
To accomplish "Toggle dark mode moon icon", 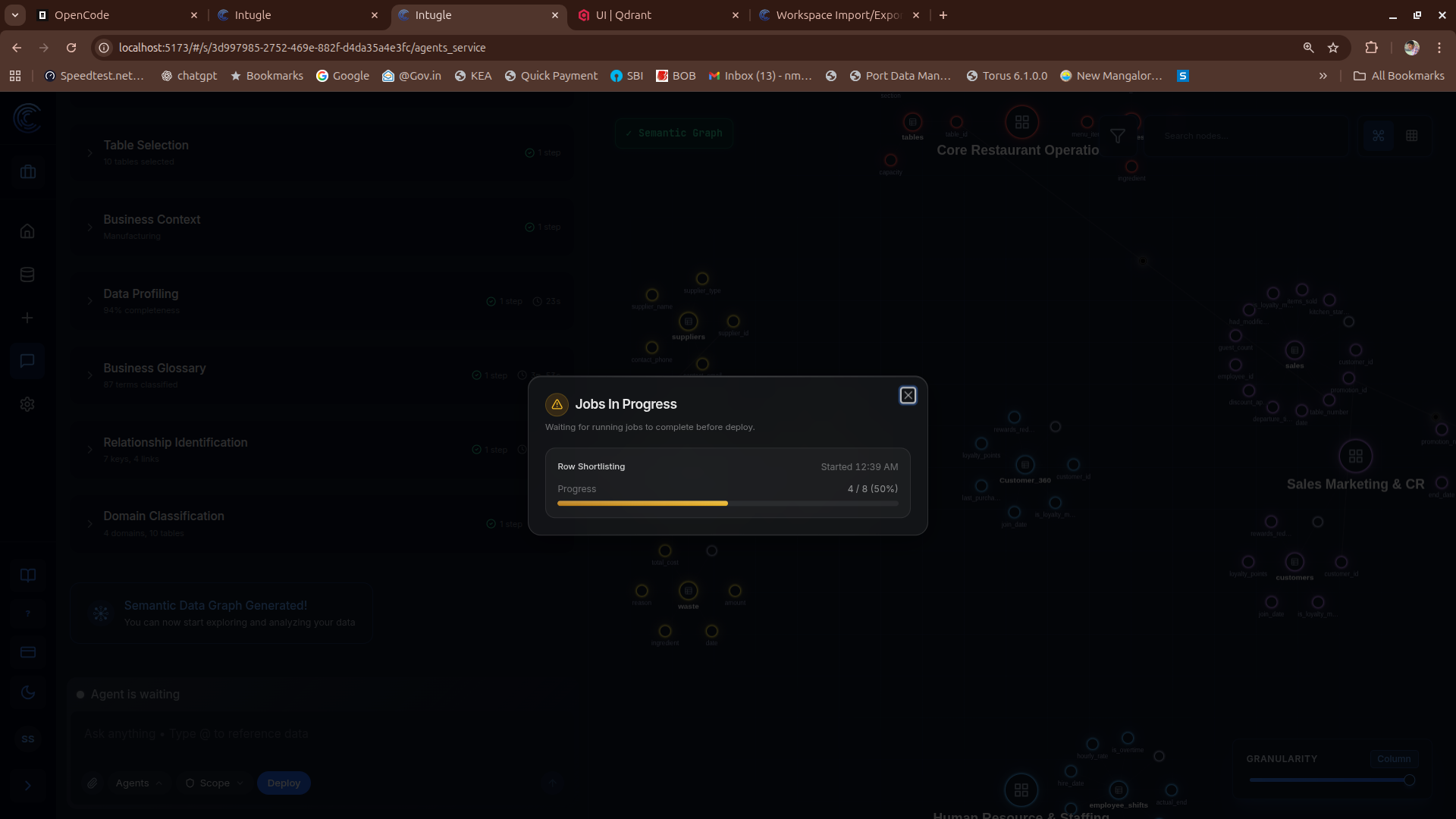I will click(28, 693).
